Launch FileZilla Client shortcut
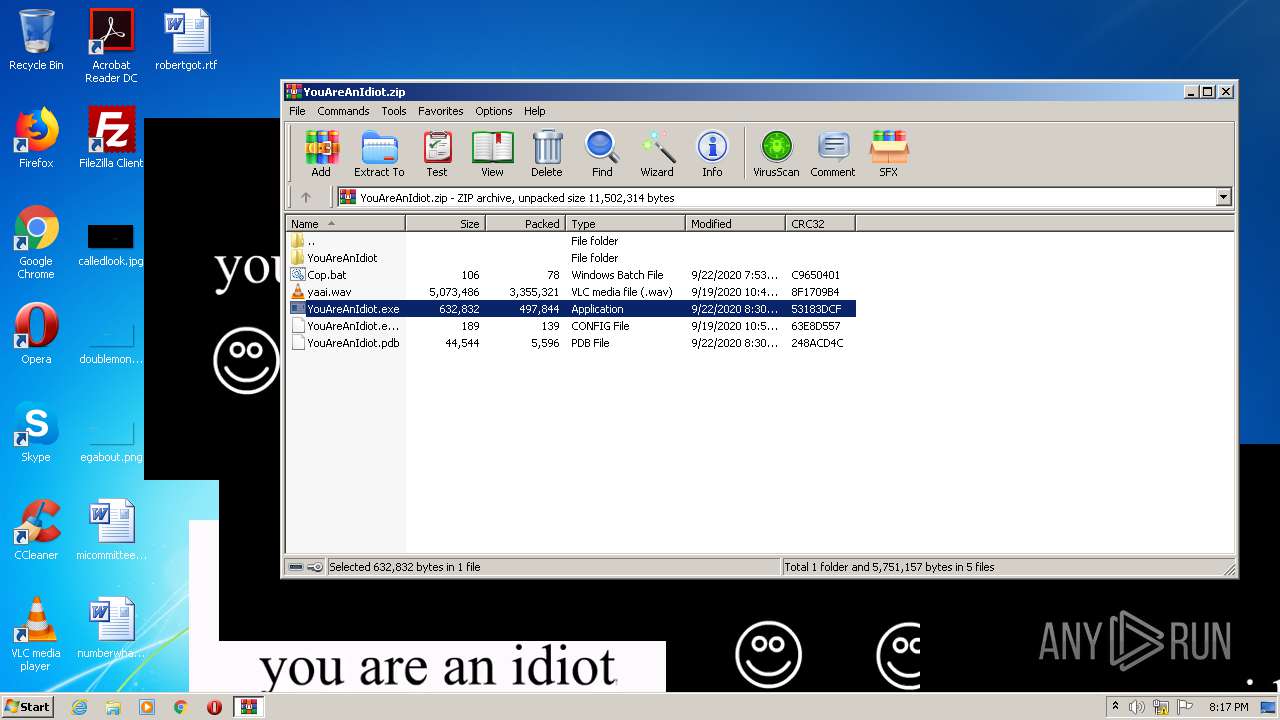 coord(111,138)
